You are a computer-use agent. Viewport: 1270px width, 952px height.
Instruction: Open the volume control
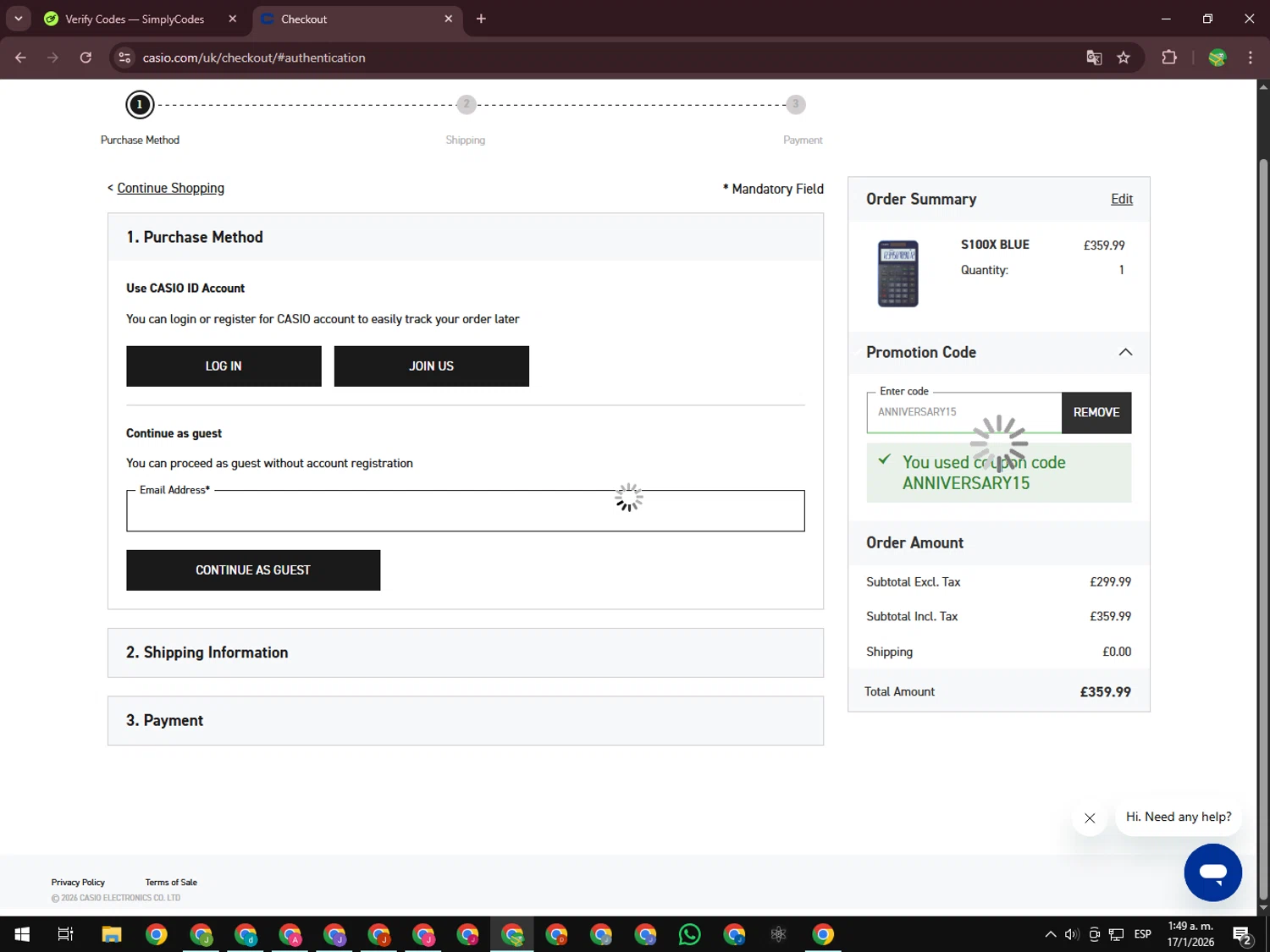pyautogui.click(x=1072, y=934)
